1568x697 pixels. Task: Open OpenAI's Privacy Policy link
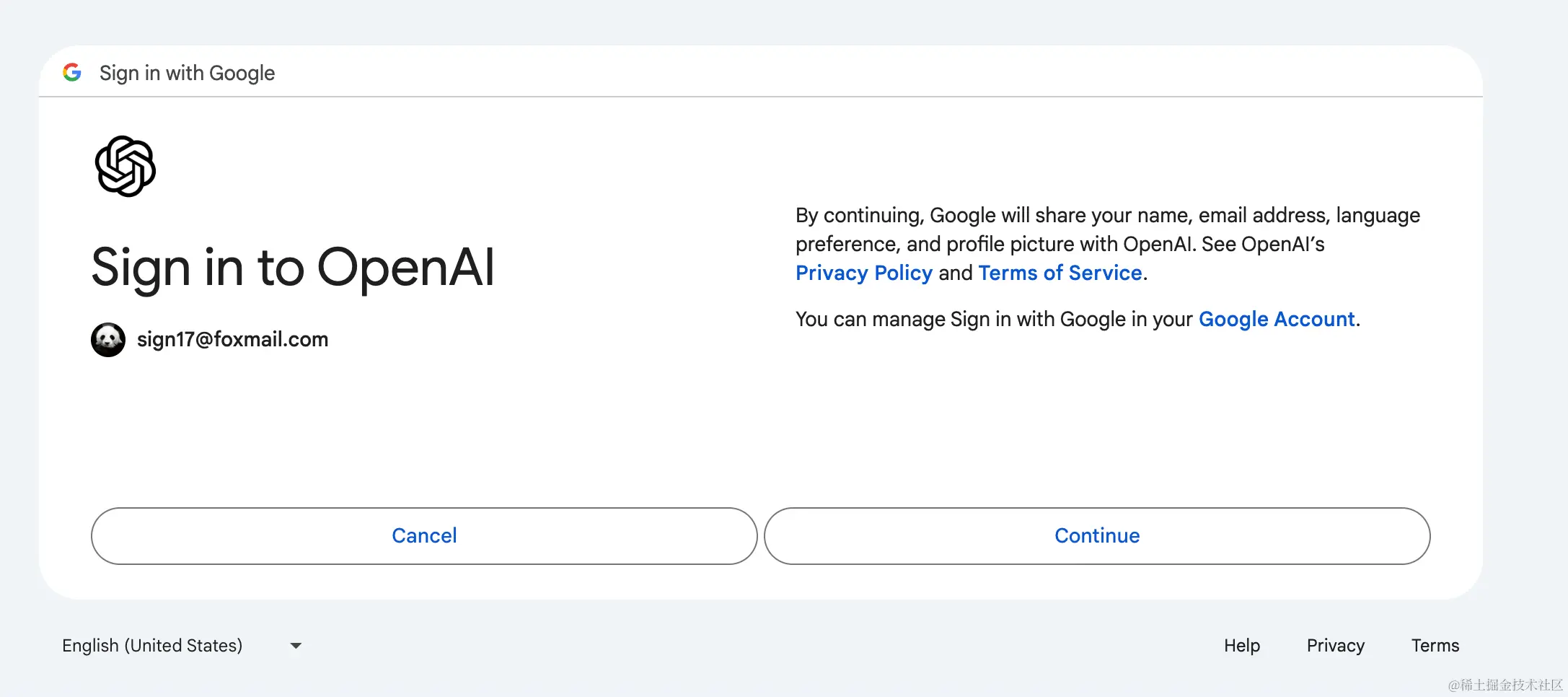pyautogui.click(x=863, y=273)
